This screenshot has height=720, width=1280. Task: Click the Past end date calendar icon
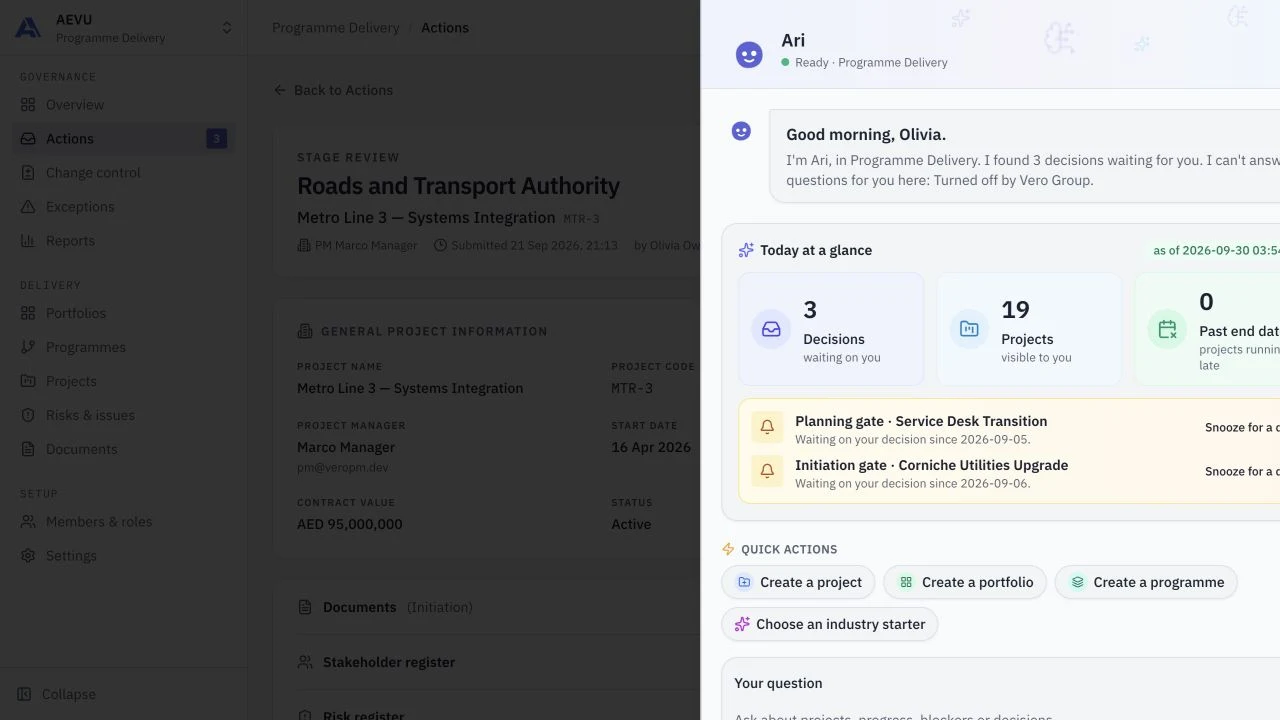1167,329
